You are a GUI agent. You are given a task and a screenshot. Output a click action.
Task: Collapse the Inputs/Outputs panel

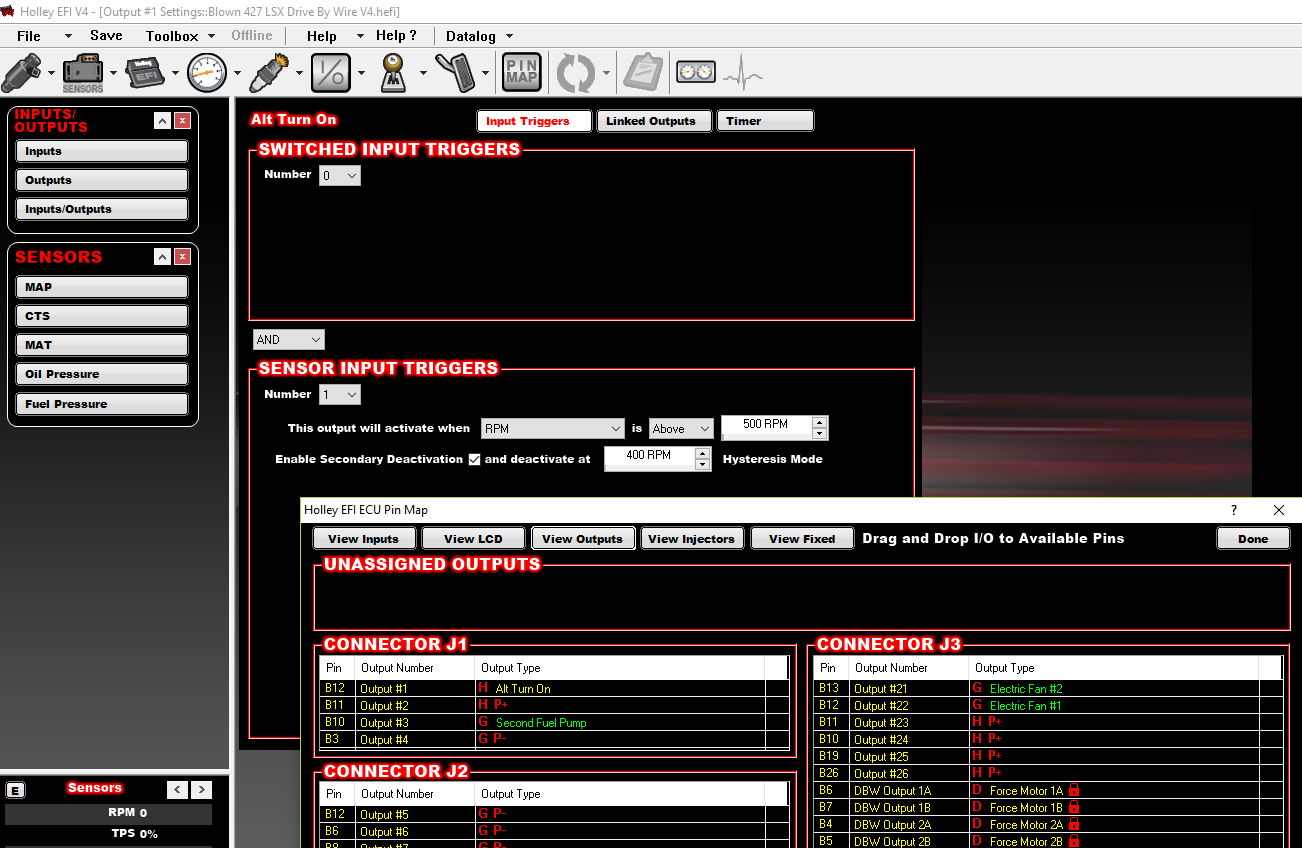pyautogui.click(x=162, y=121)
